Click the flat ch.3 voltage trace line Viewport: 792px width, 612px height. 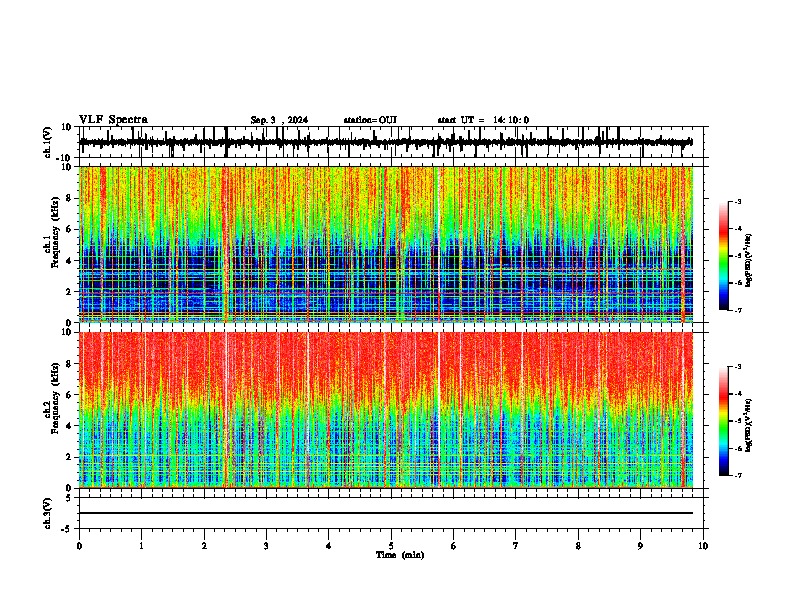pyautogui.click(x=386, y=513)
